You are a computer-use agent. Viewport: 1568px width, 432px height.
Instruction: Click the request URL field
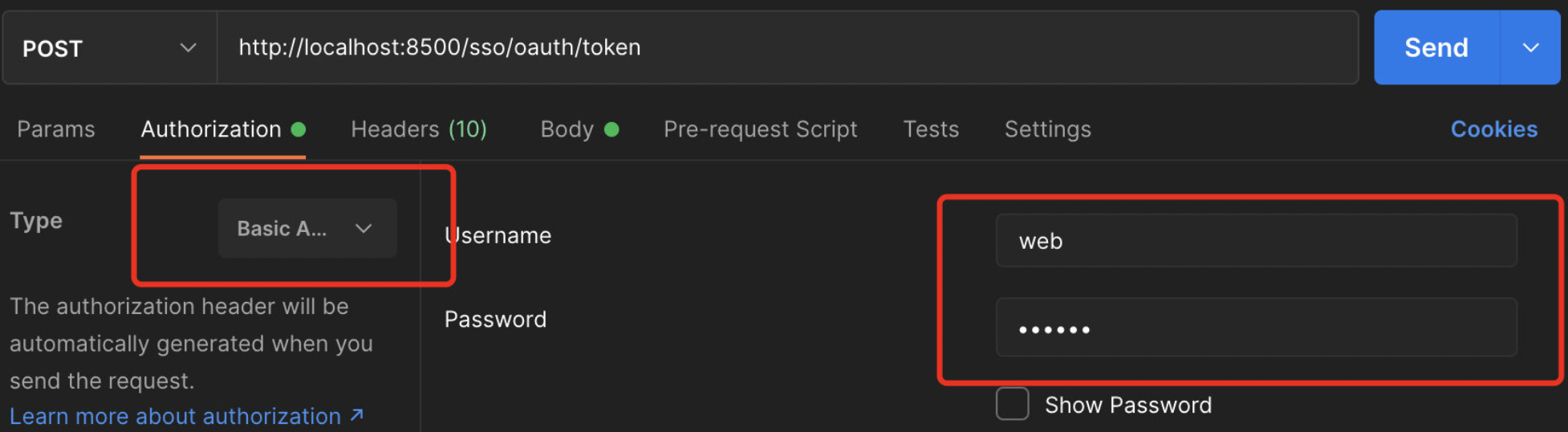point(787,47)
